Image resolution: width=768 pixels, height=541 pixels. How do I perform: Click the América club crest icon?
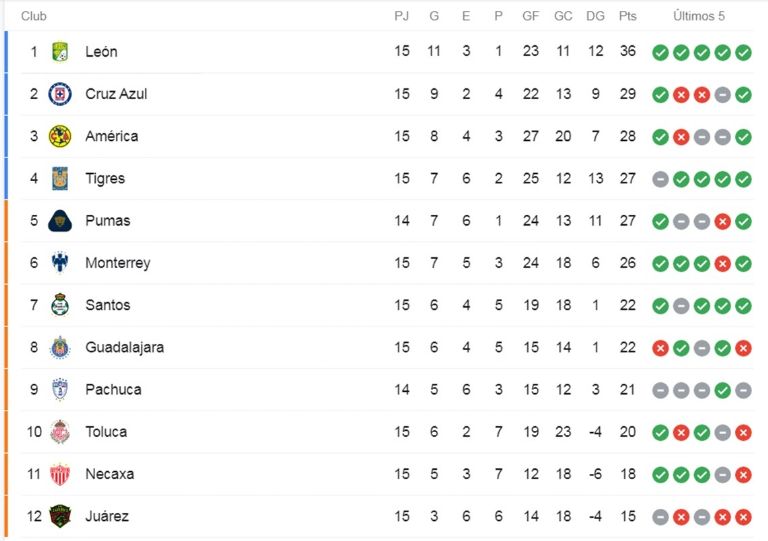pos(60,136)
